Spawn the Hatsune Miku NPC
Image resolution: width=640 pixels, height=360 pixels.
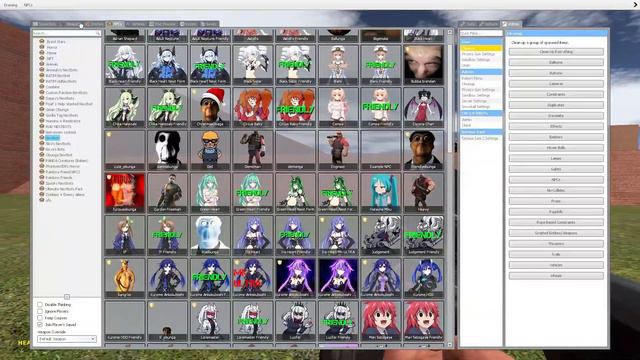(x=380, y=193)
